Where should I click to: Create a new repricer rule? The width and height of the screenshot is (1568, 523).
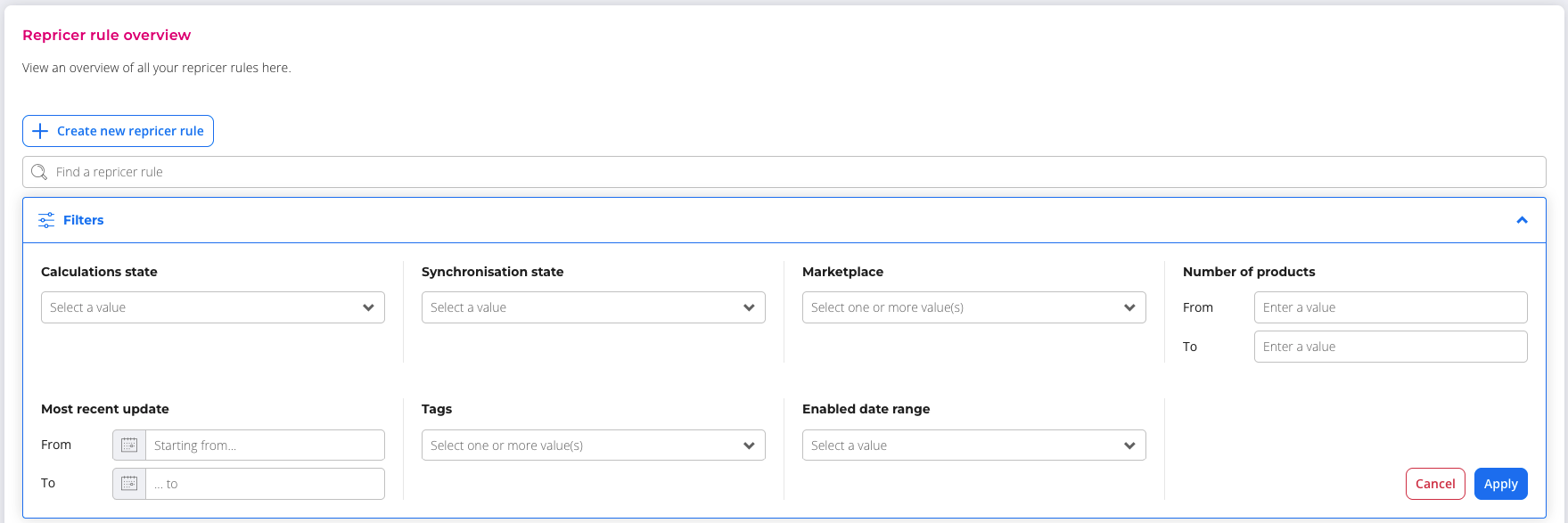pos(130,131)
